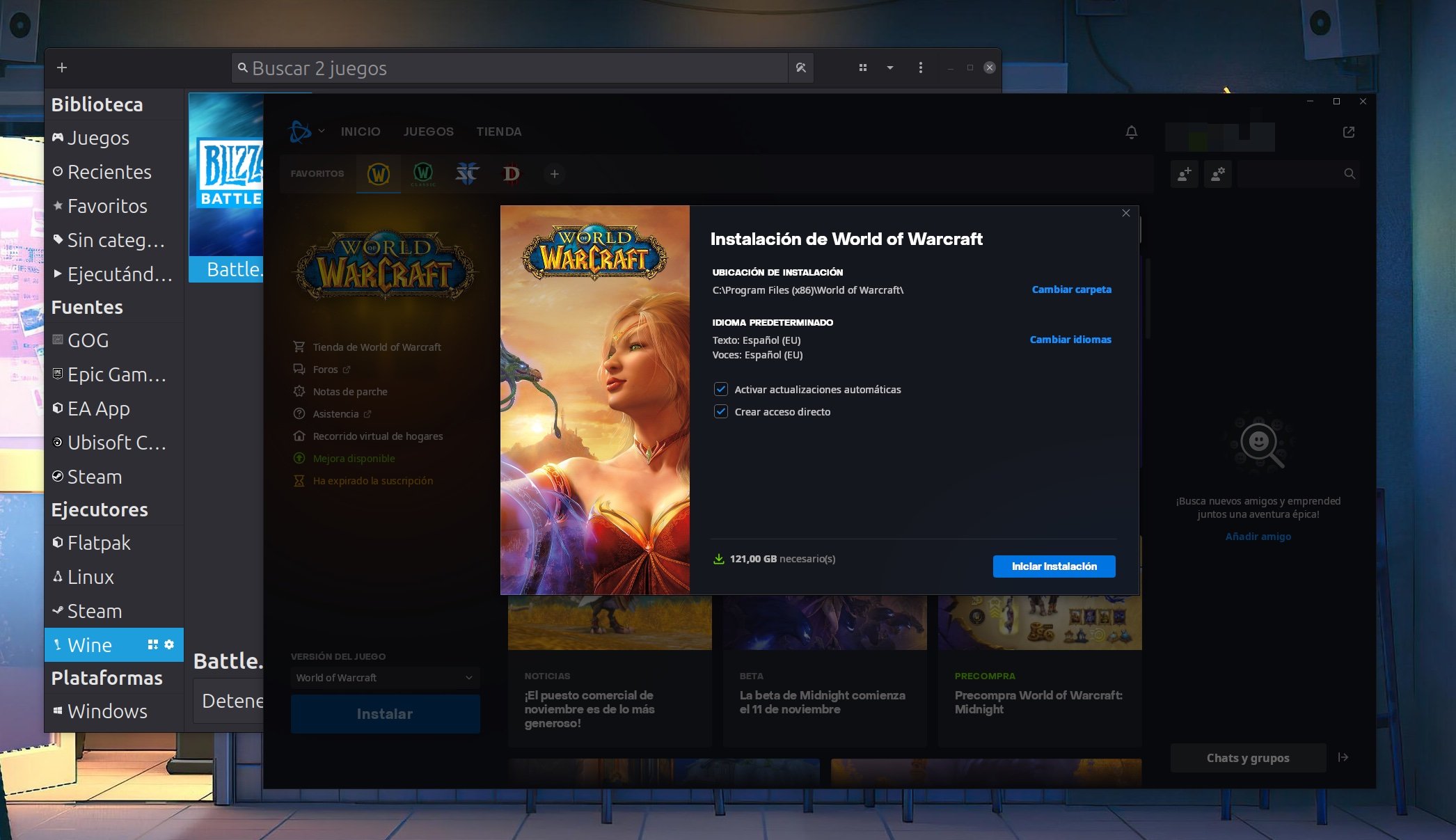The image size is (1456, 840).
Task: Open the JUEGOS tab
Action: click(x=428, y=132)
